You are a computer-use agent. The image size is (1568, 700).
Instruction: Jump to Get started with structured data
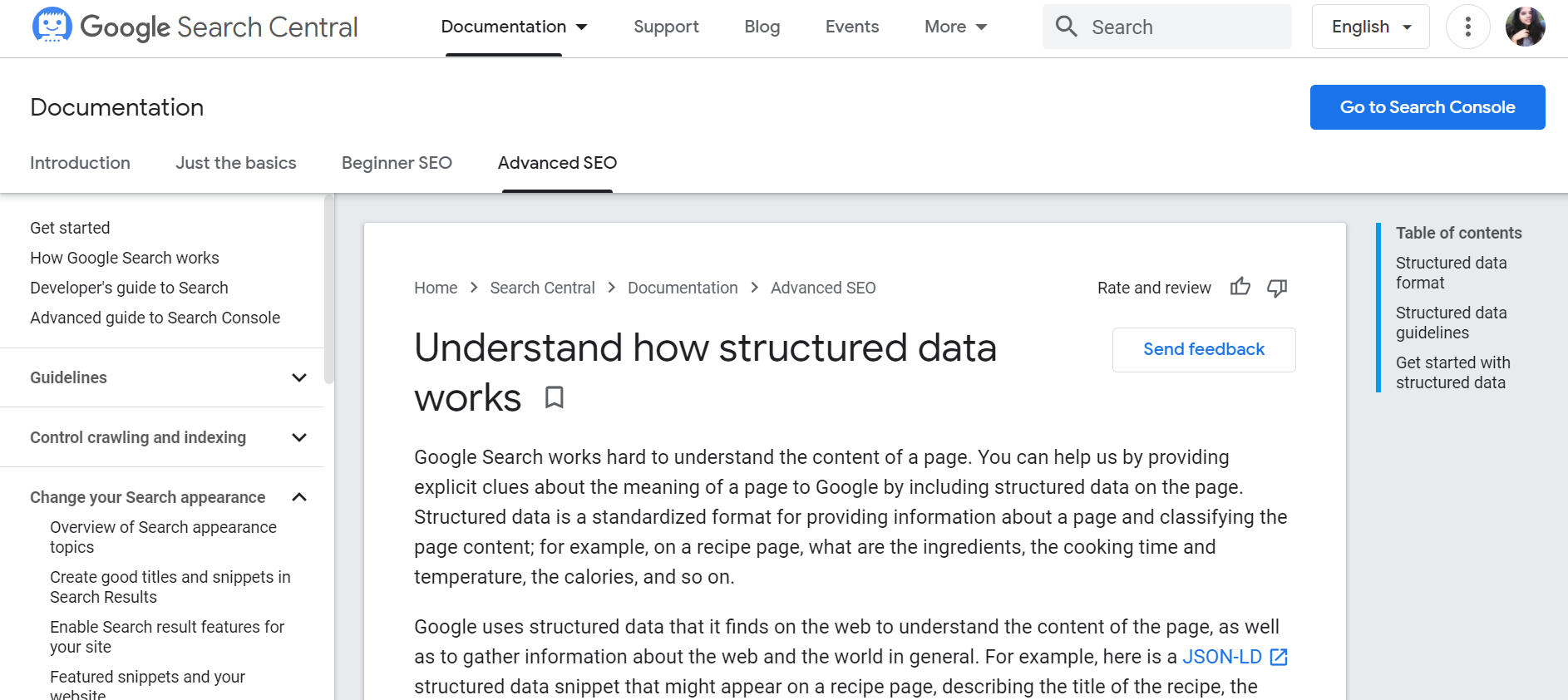point(1452,372)
